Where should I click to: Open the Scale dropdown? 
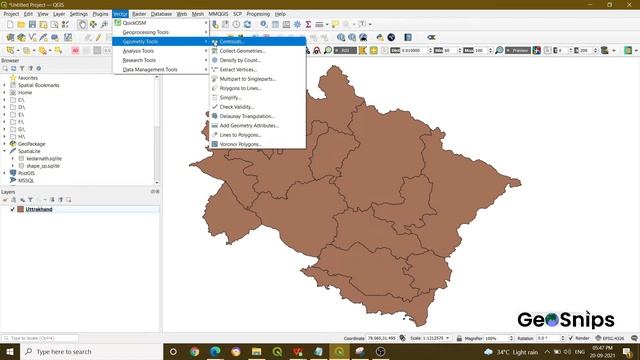[448, 338]
